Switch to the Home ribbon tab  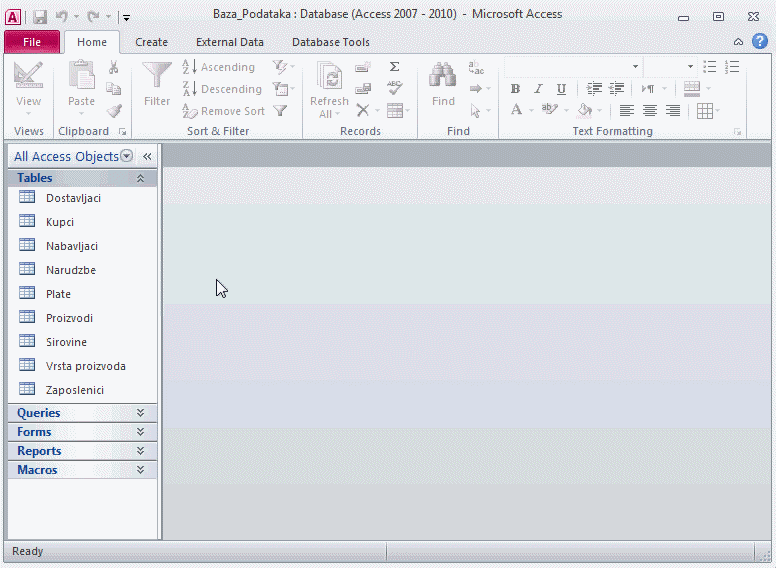[92, 42]
